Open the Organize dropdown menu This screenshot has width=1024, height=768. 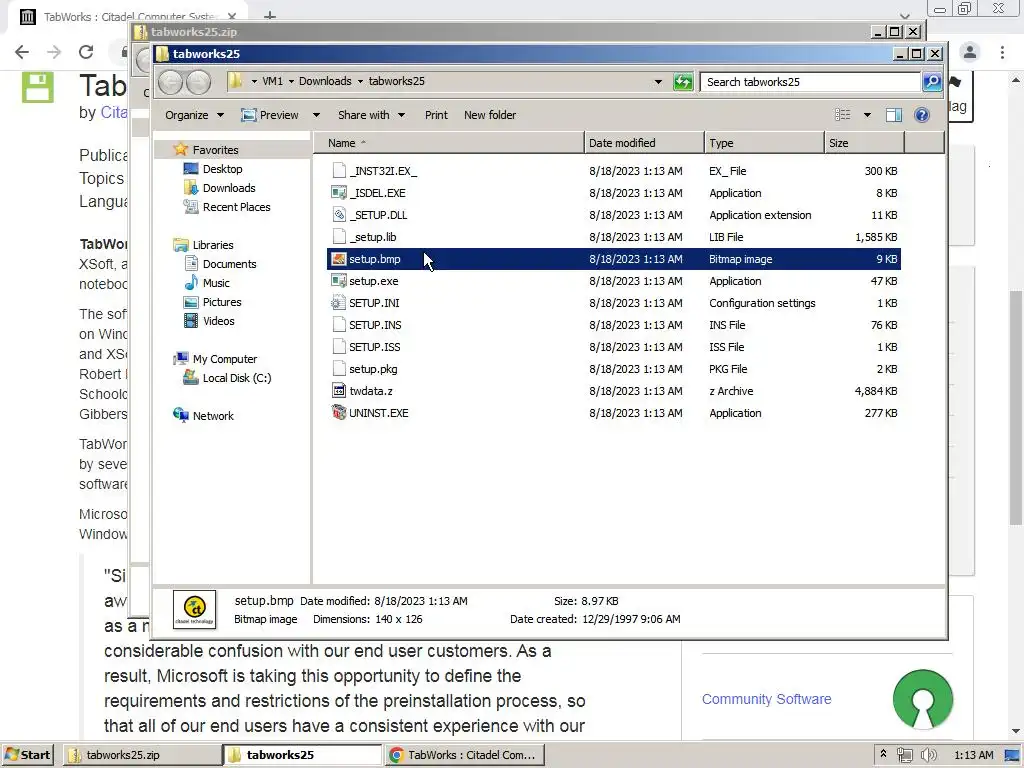tap(195, 115)
